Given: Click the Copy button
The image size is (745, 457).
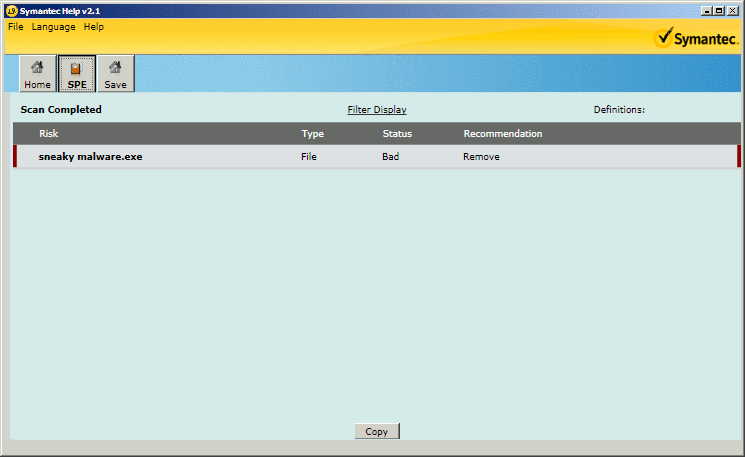Looking at the screenshot, I should pyautogui.click(x=377, y=431).
